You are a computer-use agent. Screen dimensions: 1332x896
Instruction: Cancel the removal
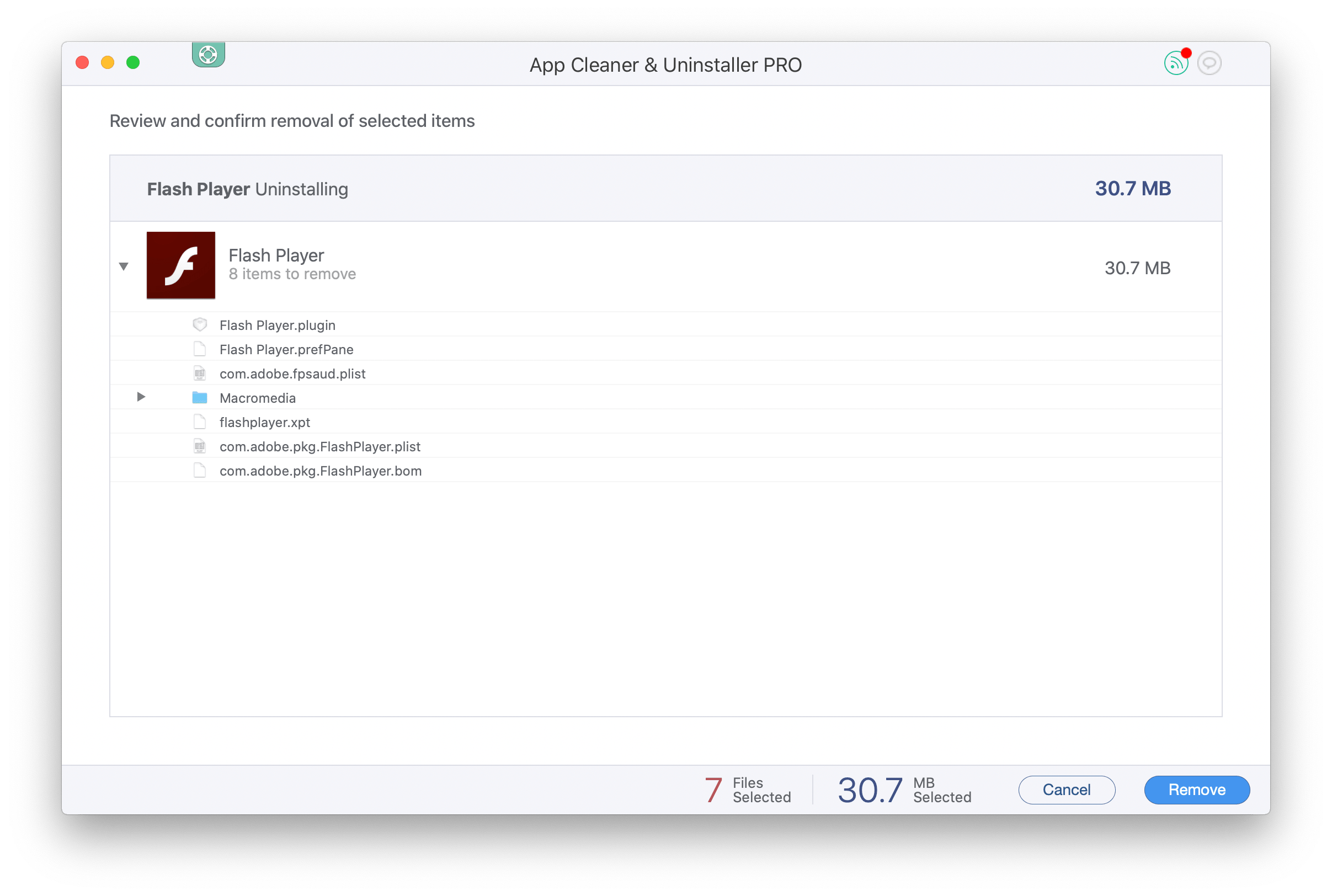[x=1066, y=790]
